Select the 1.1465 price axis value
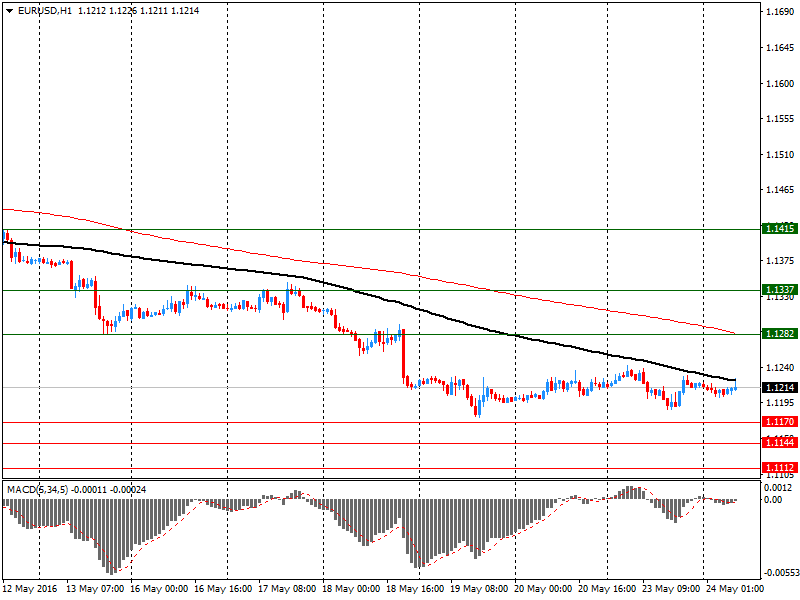This screenshot has height=600, width=800. [x=780, y=190]
